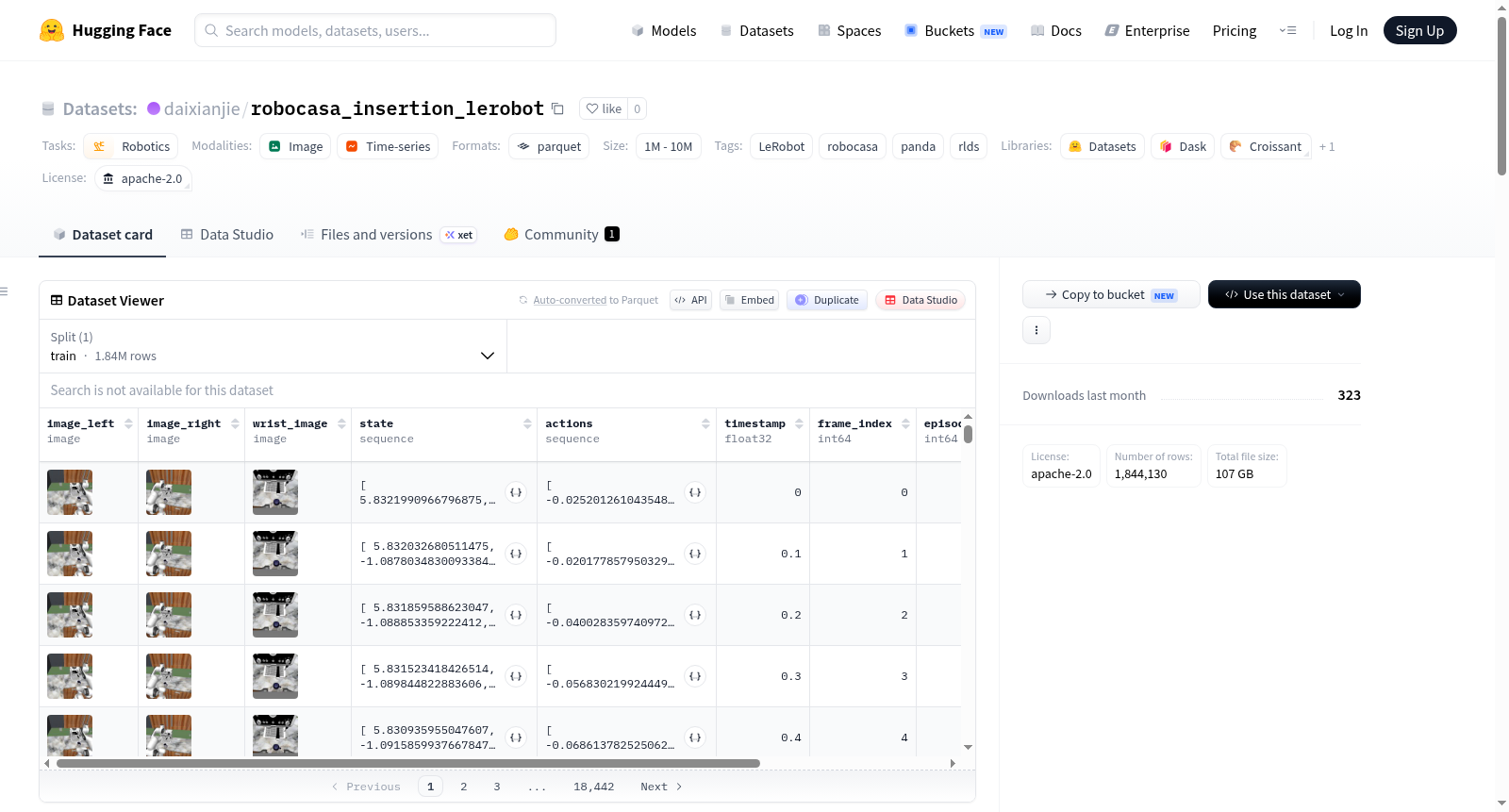Click the table's vertical scrollbar thumb
Viewport: 1509px width, 812px height.
pyautogui.click(x=968, y=434)
